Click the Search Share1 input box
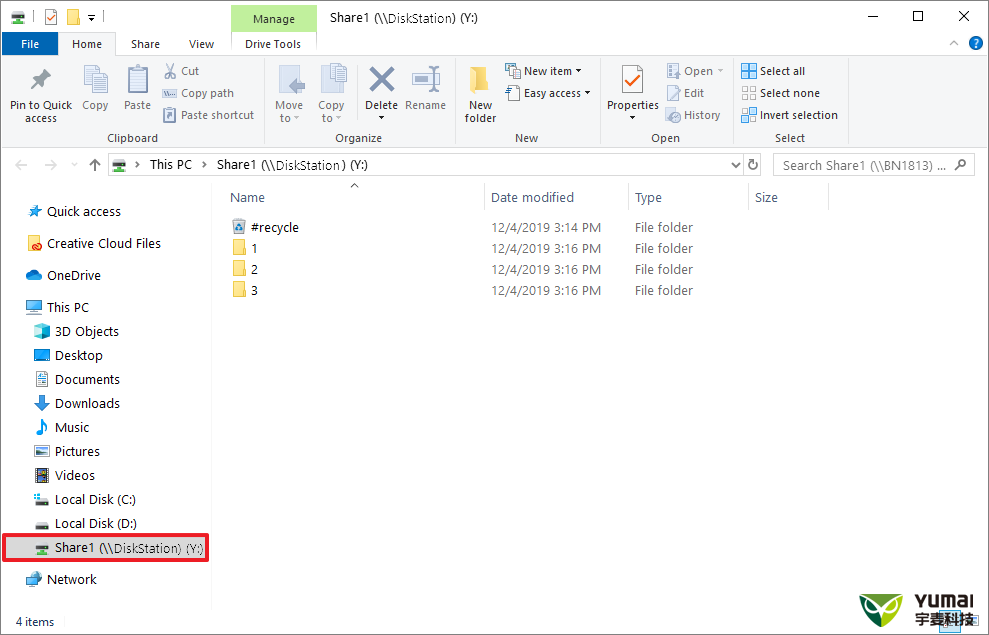 tap(865, 165)
